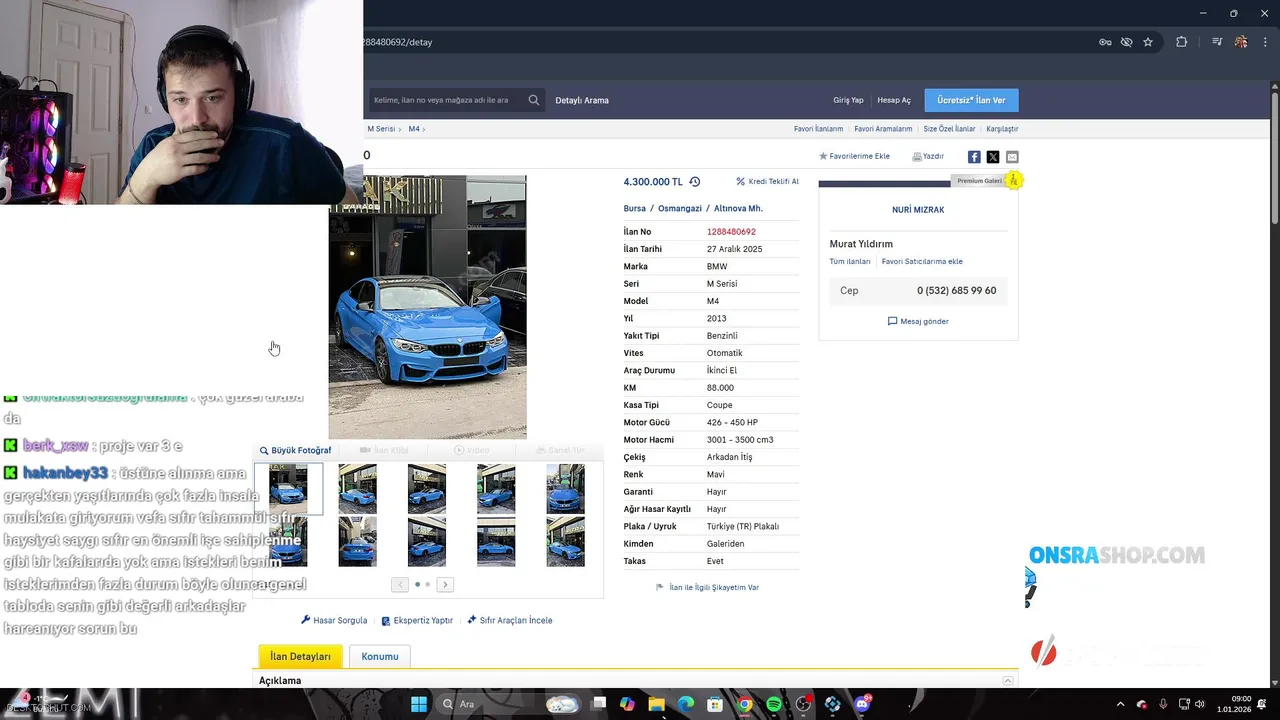1280x720 pixels.
Task: Click the Bursa location link
Action: (x=634, y=209)
